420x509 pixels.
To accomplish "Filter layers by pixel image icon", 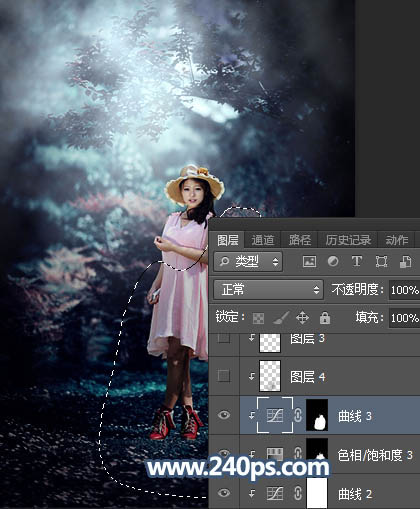I will [309, 262].
